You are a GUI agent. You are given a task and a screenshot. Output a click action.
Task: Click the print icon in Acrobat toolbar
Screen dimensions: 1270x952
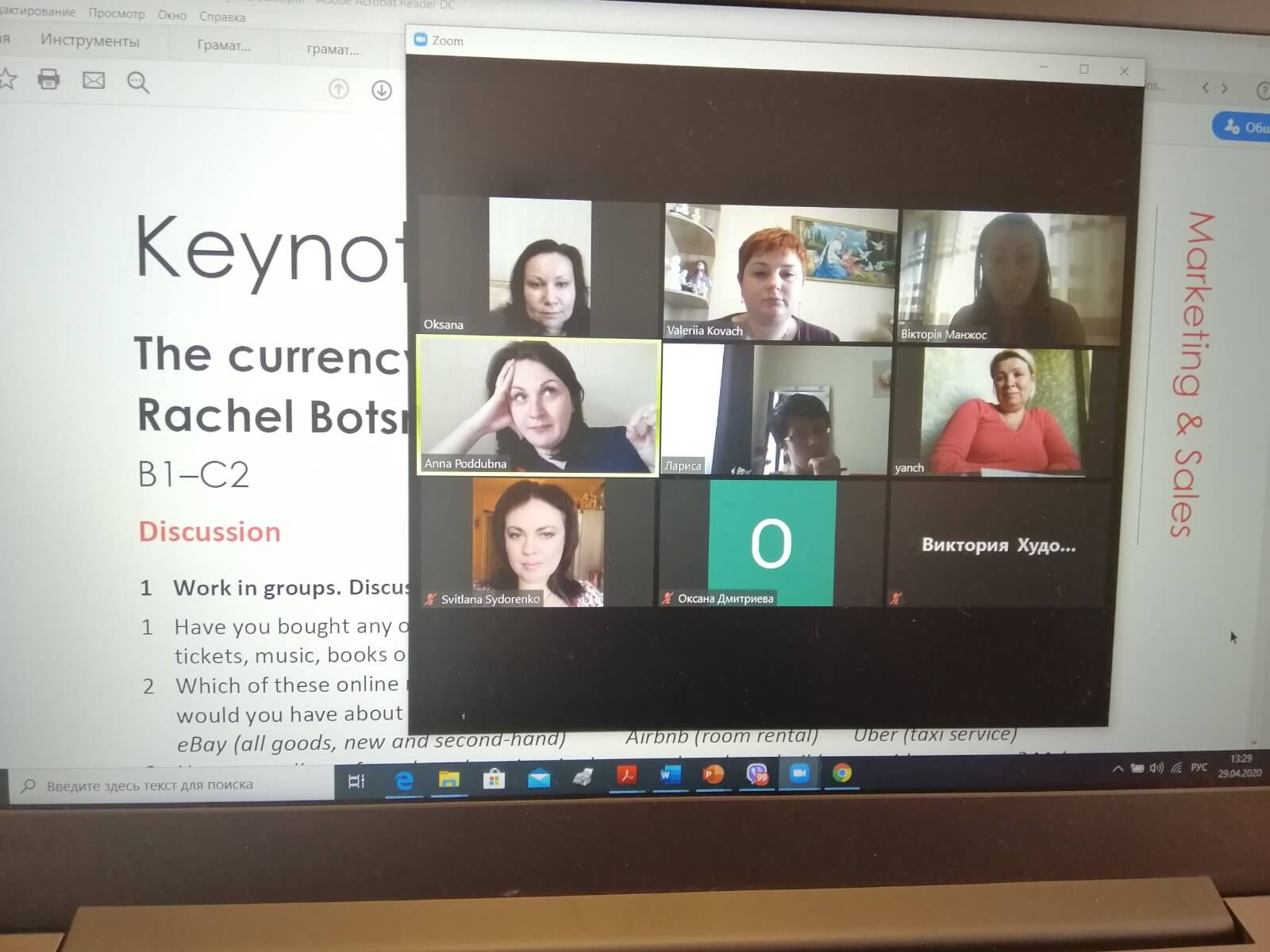point(48,79)
